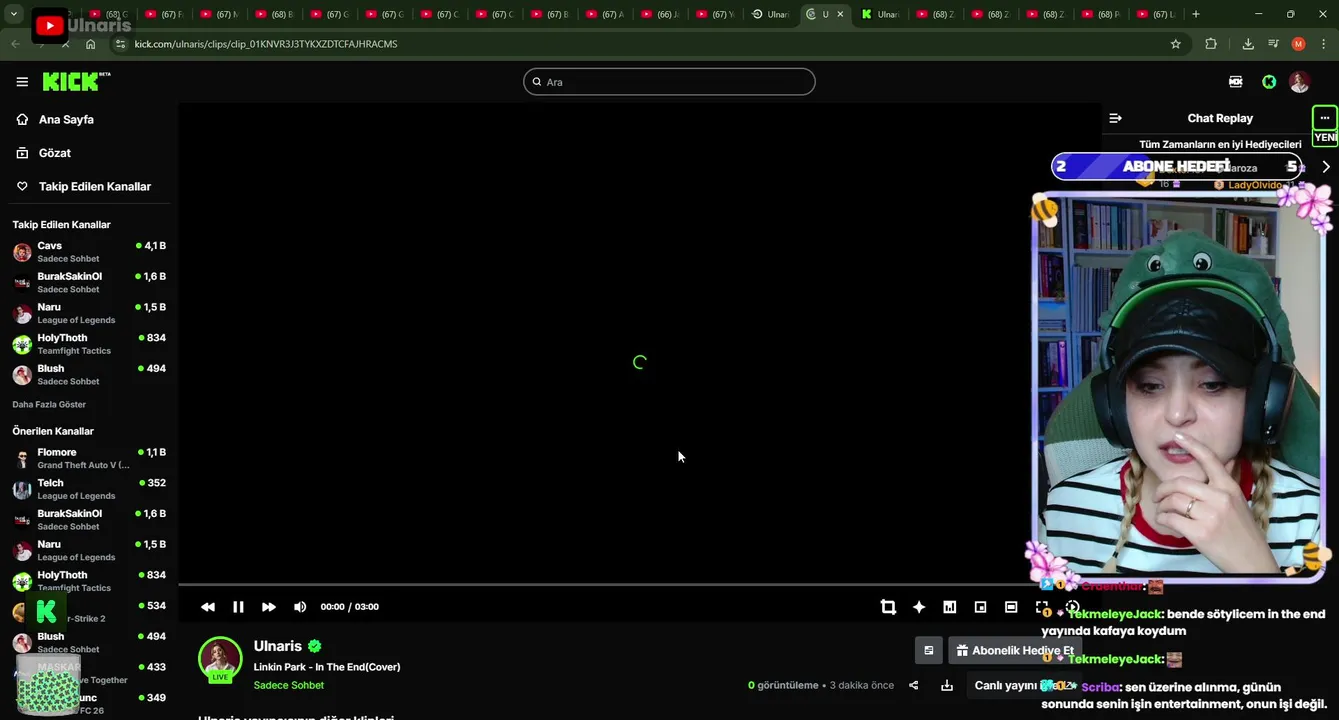The height and width of the screenshot is (720, 1339).
Task: Open Takip Edilen Kanallar menu item
Action: point(95,187)
